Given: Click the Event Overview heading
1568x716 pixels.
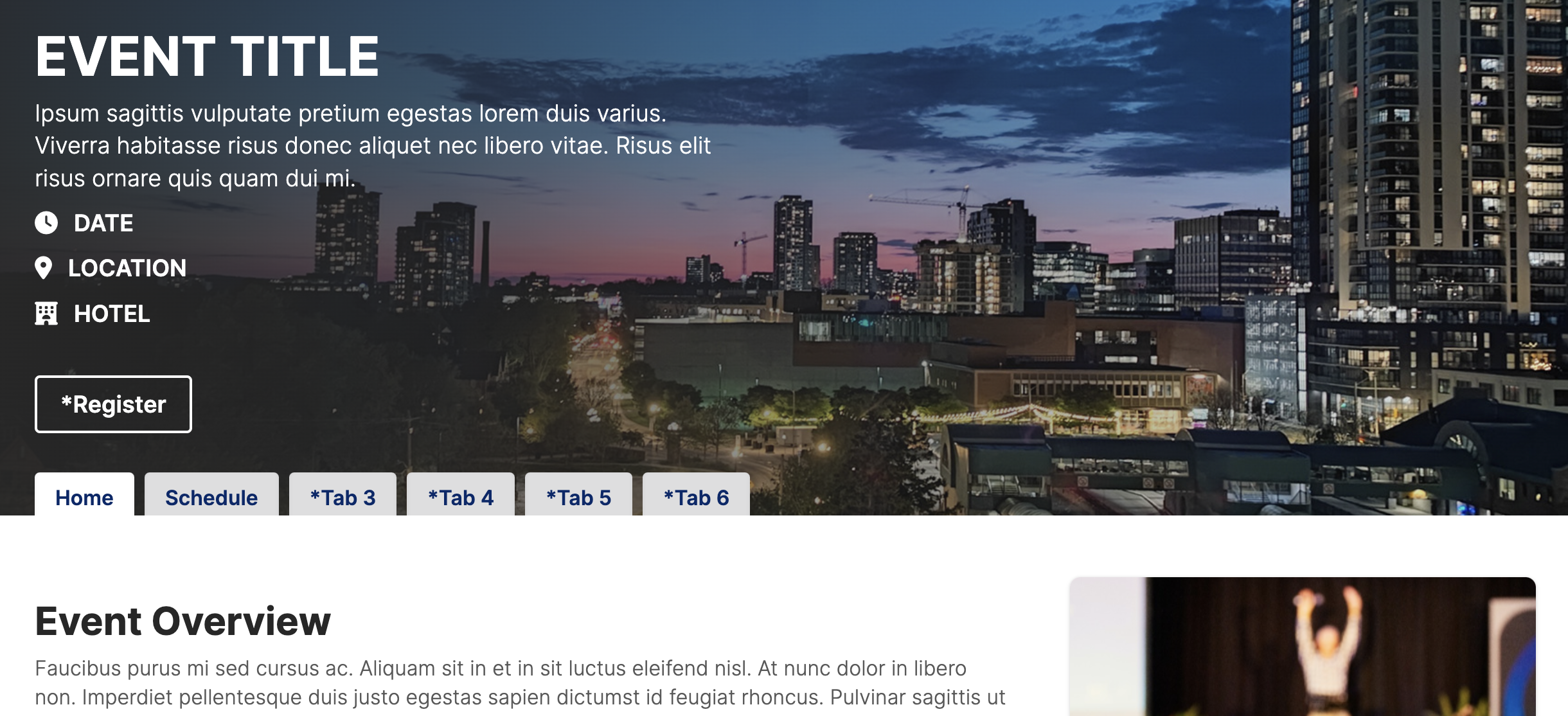Looking at the screenshot, I should pyautogui.click(x=183, y=622).
